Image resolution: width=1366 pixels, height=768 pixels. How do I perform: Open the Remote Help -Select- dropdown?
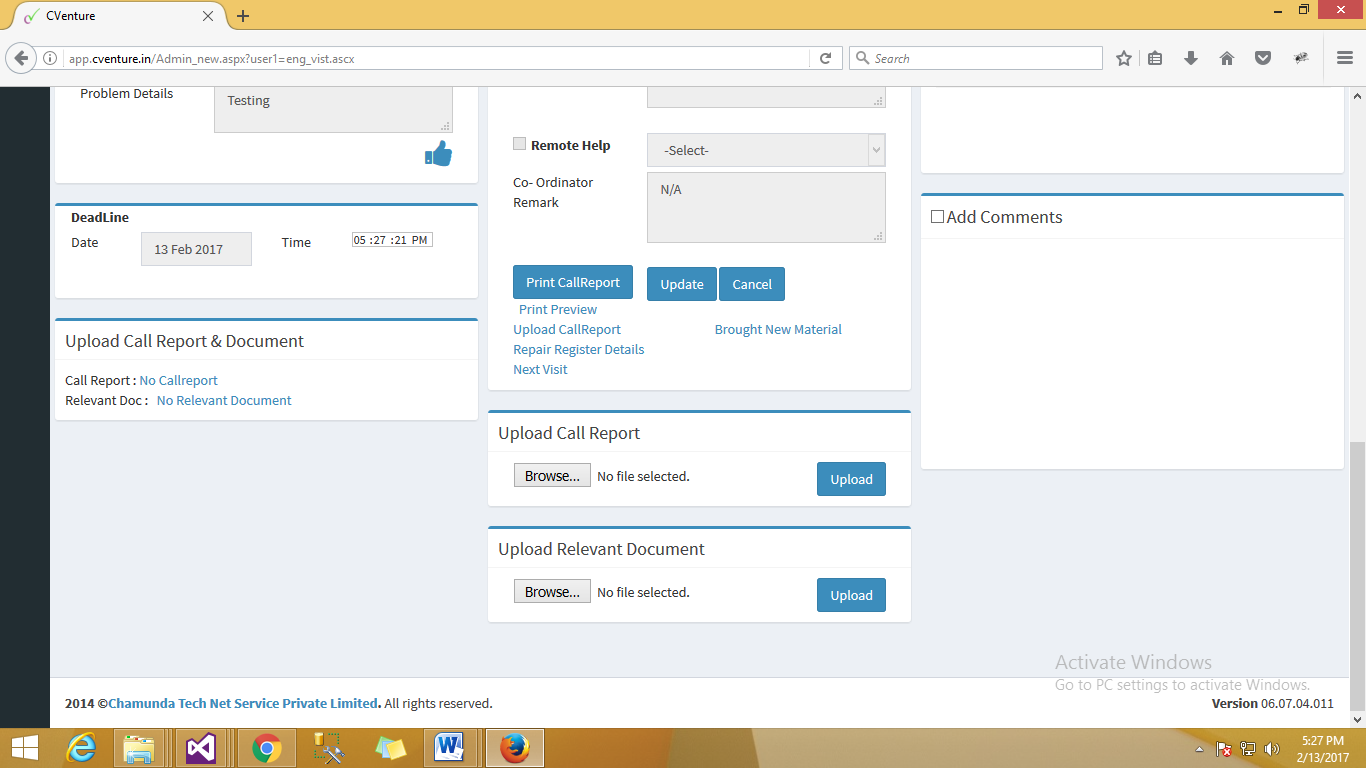766,150
